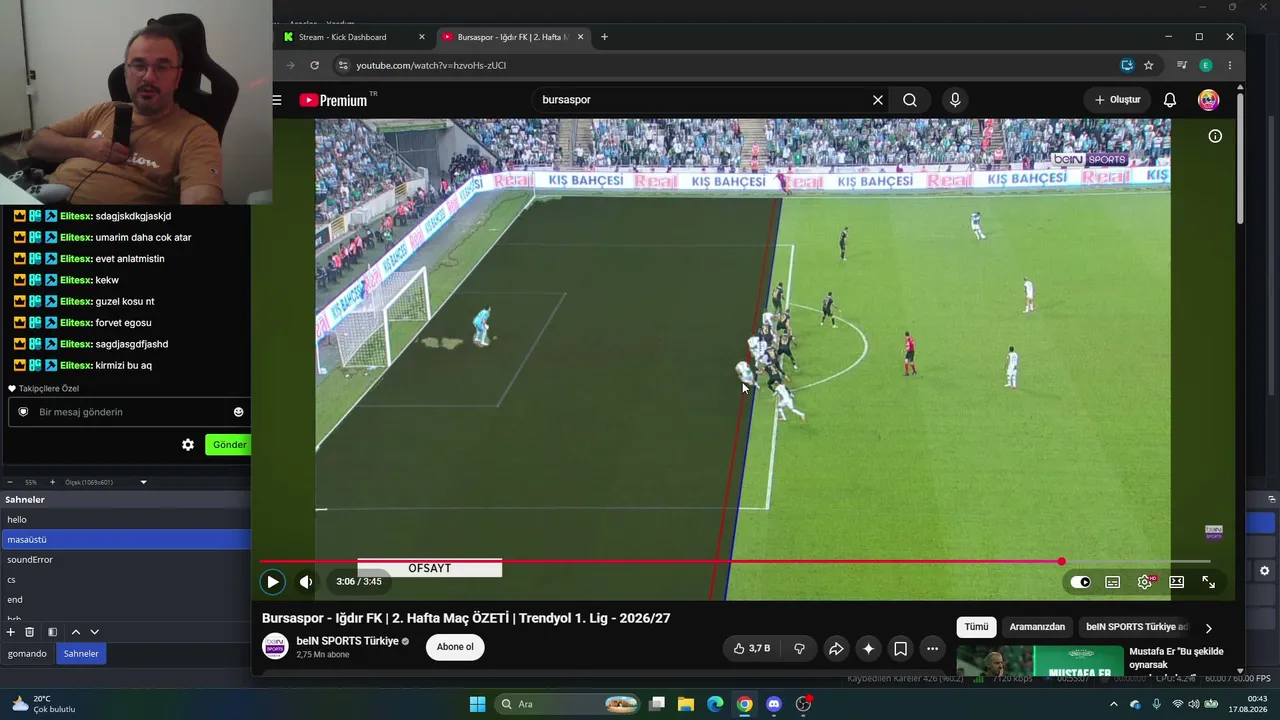The width and height of the screenshot is (1280, 720).
Task: Close the Bursaspor YouTube tab
Action: [581, 37]
